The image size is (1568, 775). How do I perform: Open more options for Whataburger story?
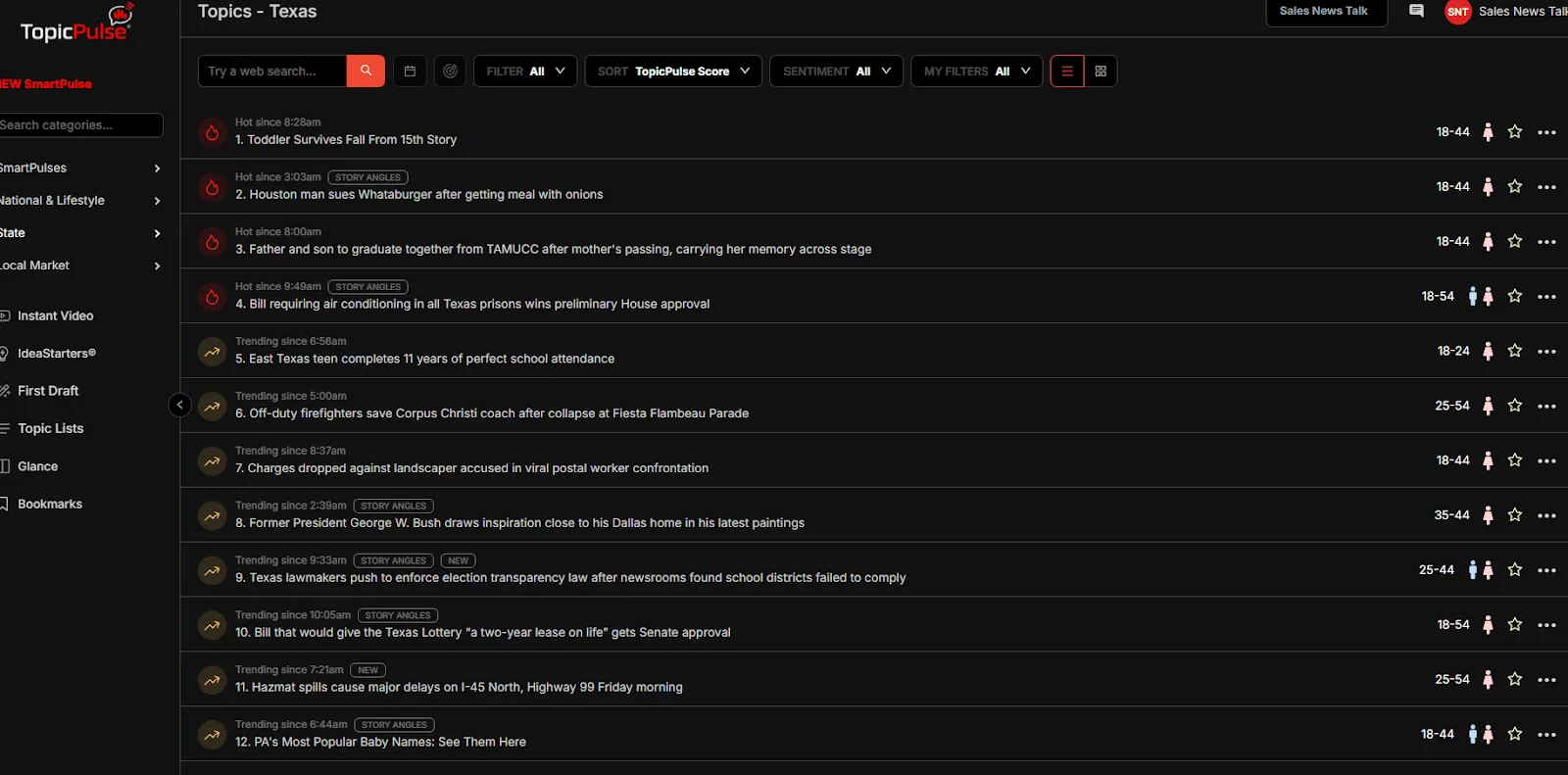(1546, 187)
